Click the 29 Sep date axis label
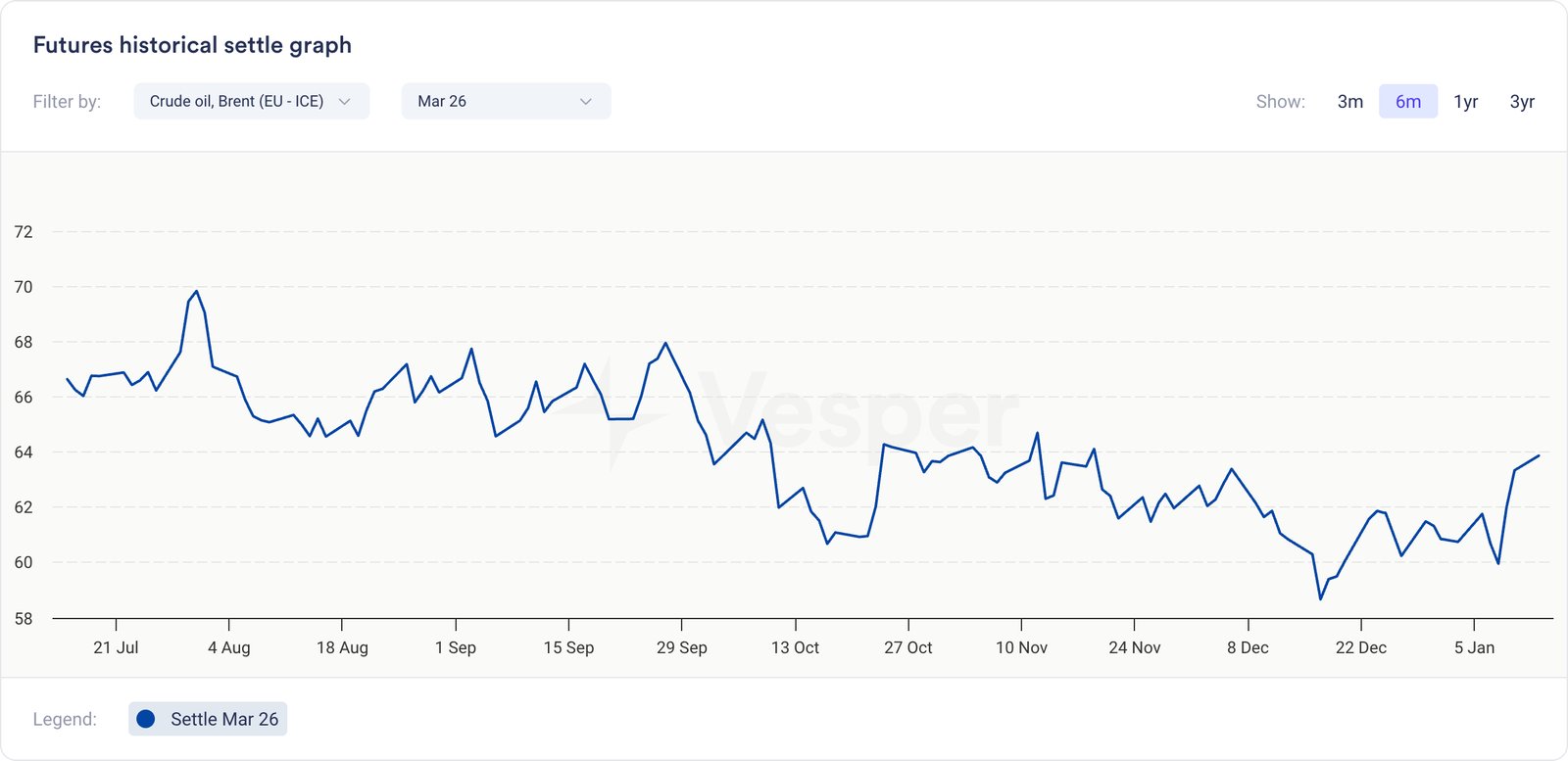 point(681,647)
